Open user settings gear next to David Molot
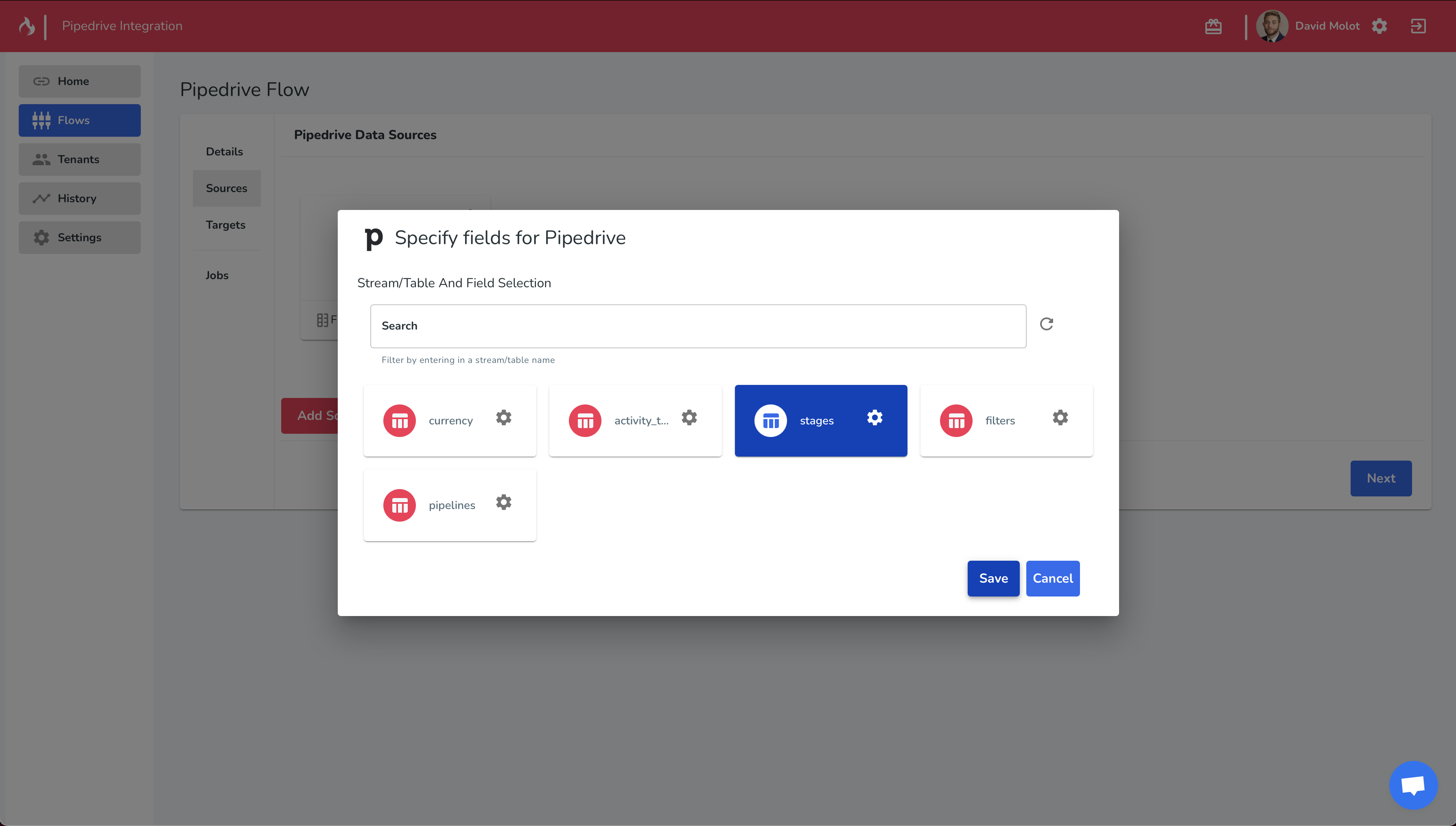 click(1379, 26)
